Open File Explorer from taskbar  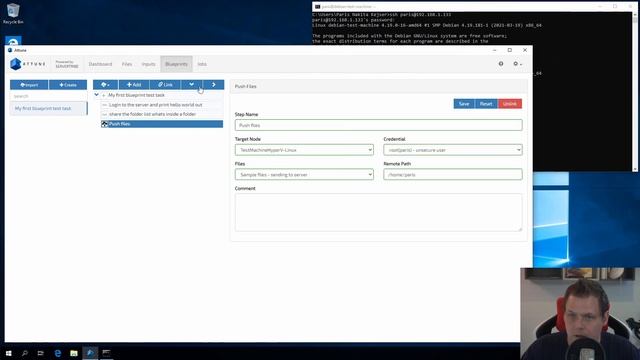point(74,353)
